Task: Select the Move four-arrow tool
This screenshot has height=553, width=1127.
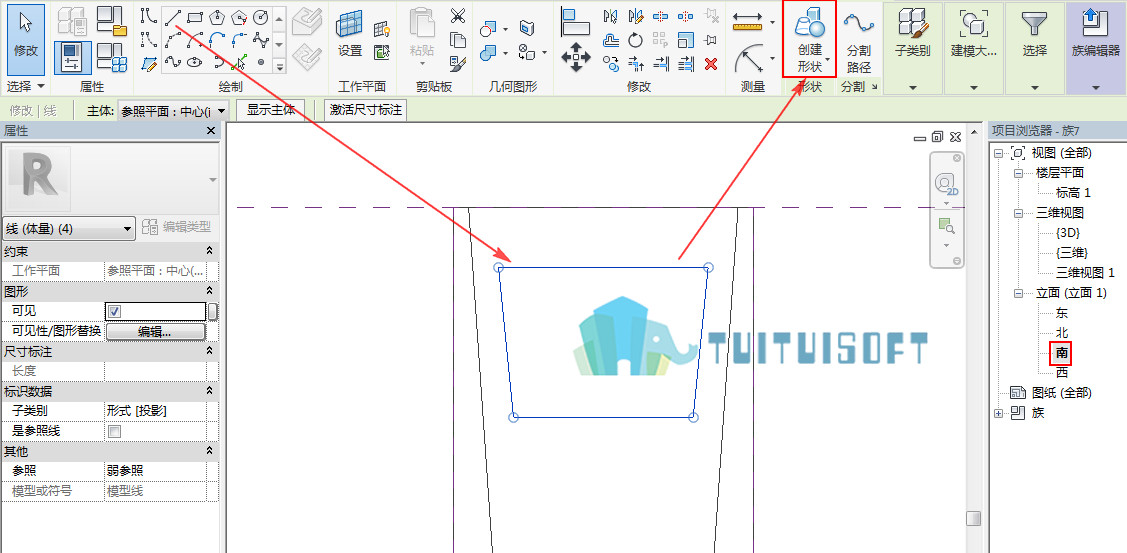Action: pyautogui.click(x=575, y=58)
